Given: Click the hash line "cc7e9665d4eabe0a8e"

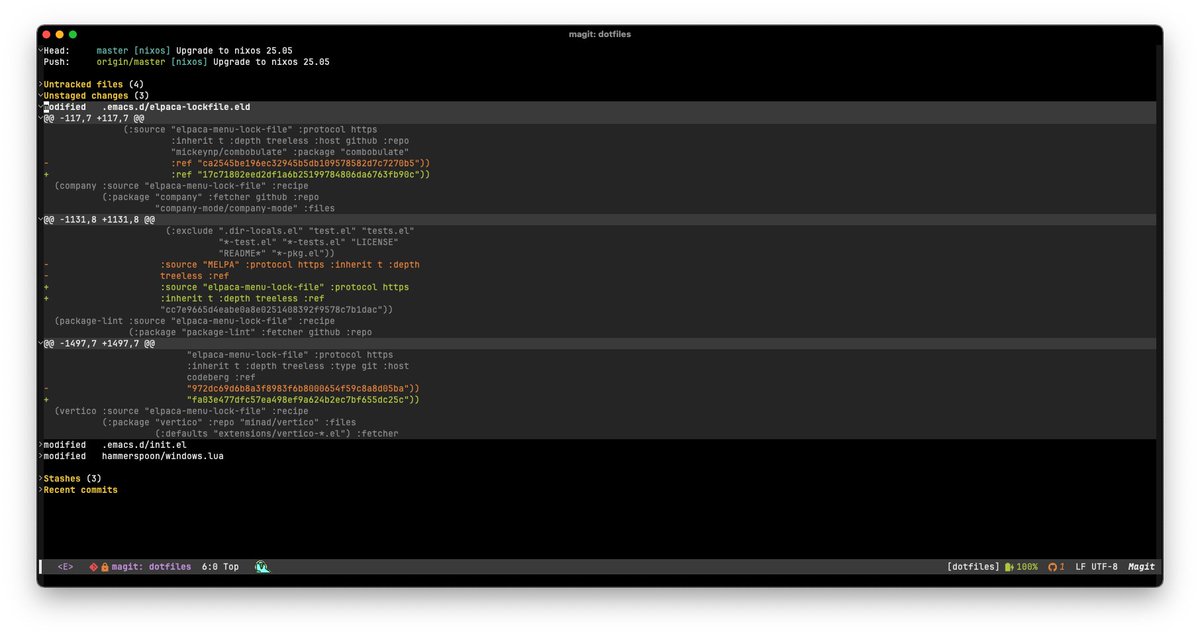Looking at the screenshot, I should 276,310.
